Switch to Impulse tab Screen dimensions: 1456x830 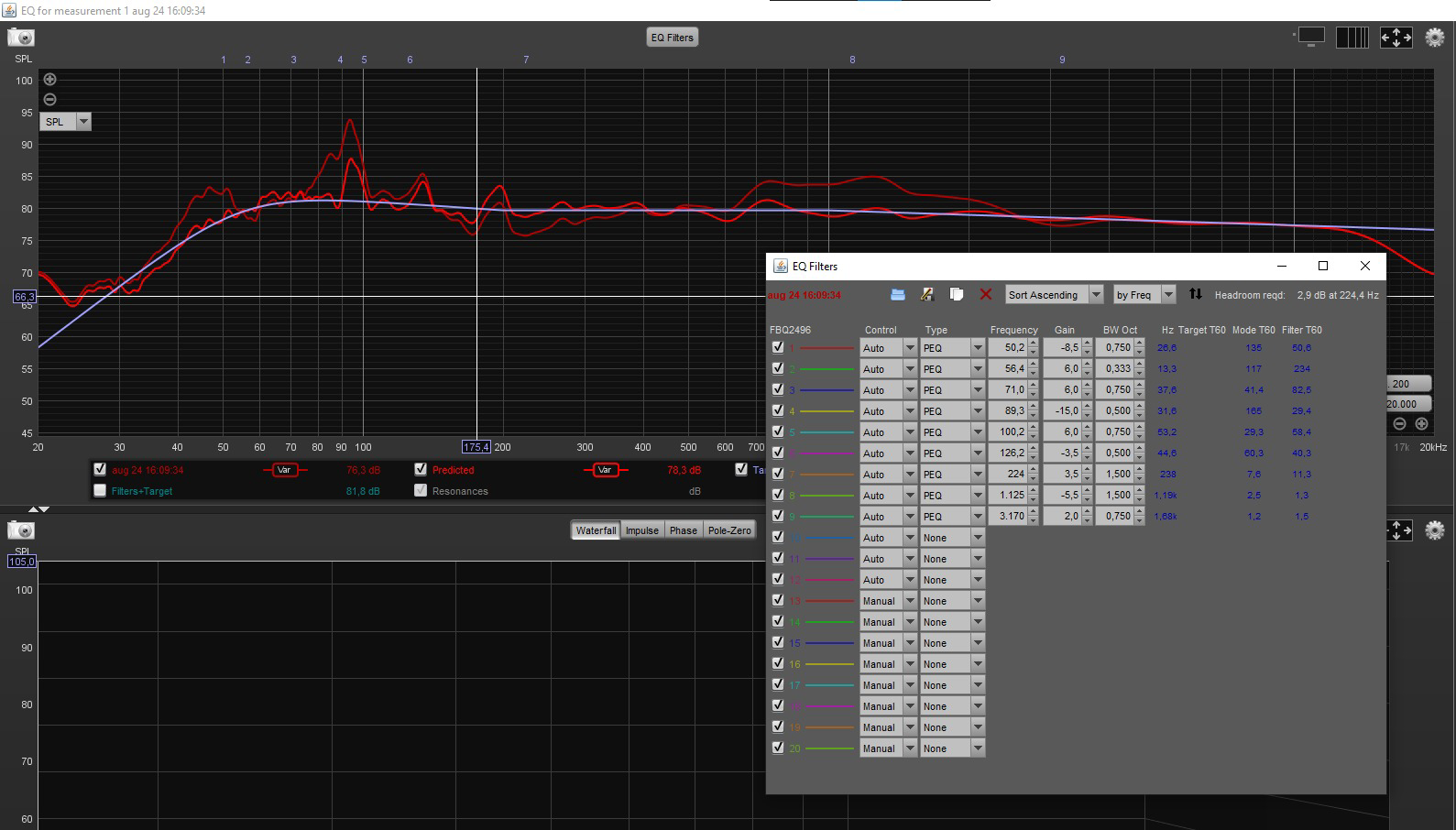point(642,530)
